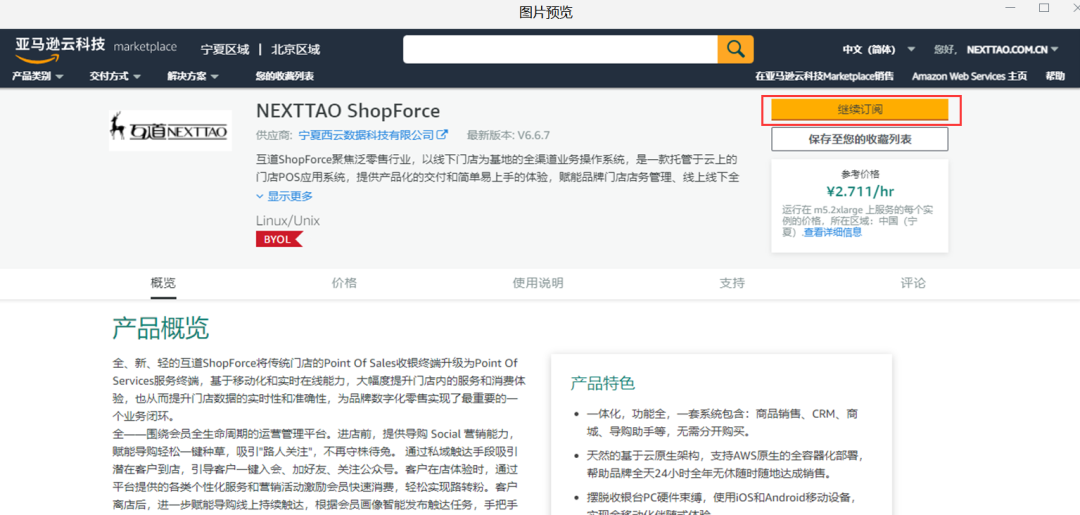The width and height of the screenshot is (1080, 515).
Task: Click the Linux/Unix platform label
Action: (x=288, y=221)
